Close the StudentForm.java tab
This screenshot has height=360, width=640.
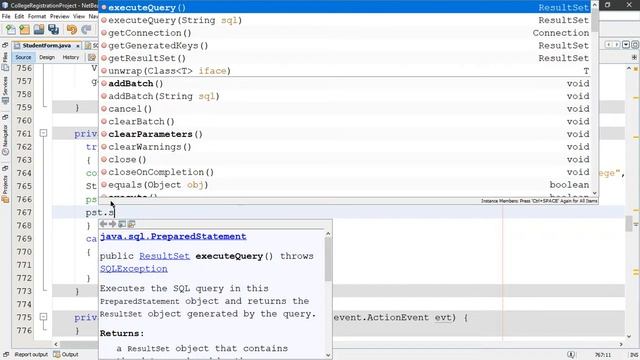(78, 46)
